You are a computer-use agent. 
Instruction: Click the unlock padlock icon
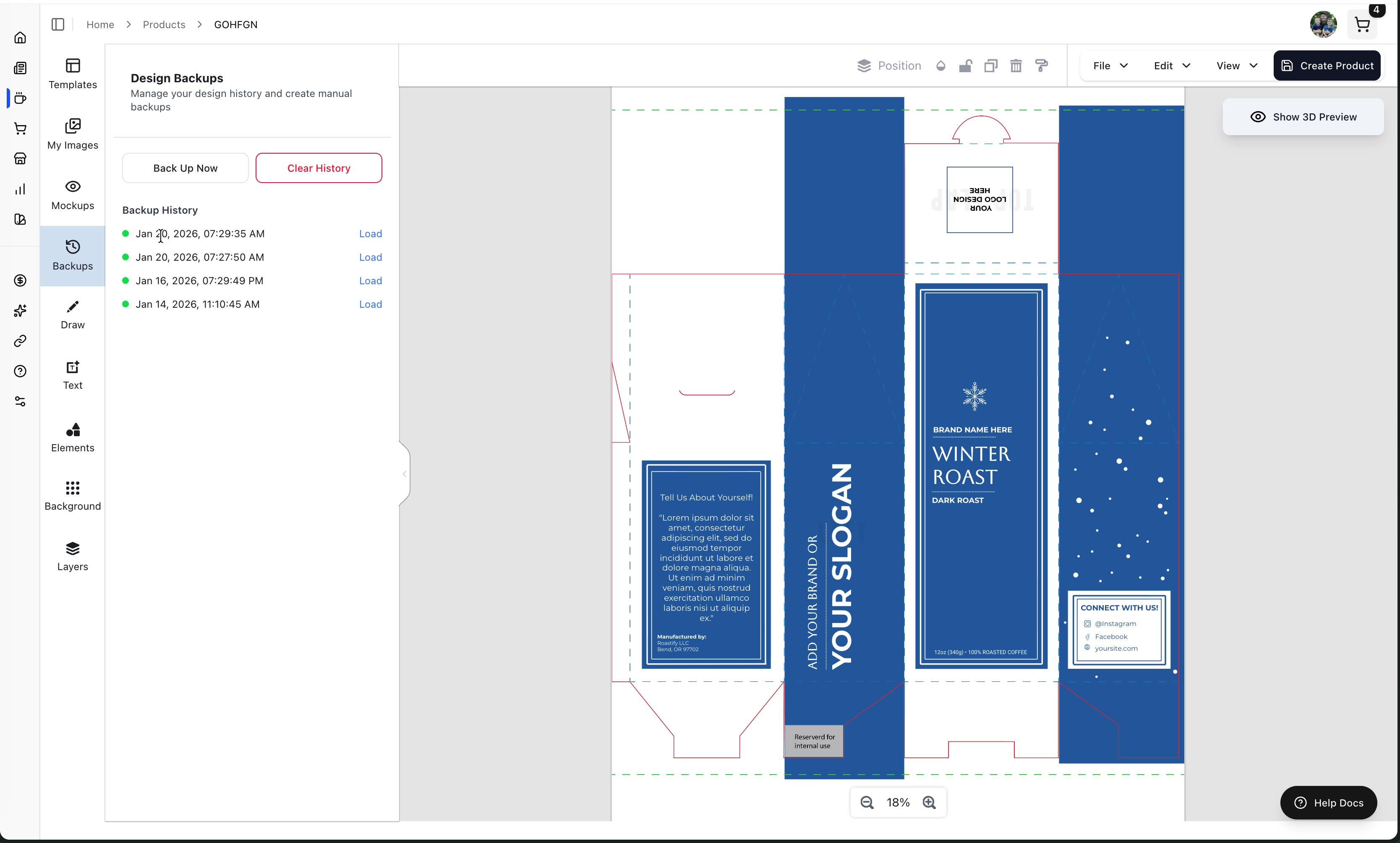(965, 66)
